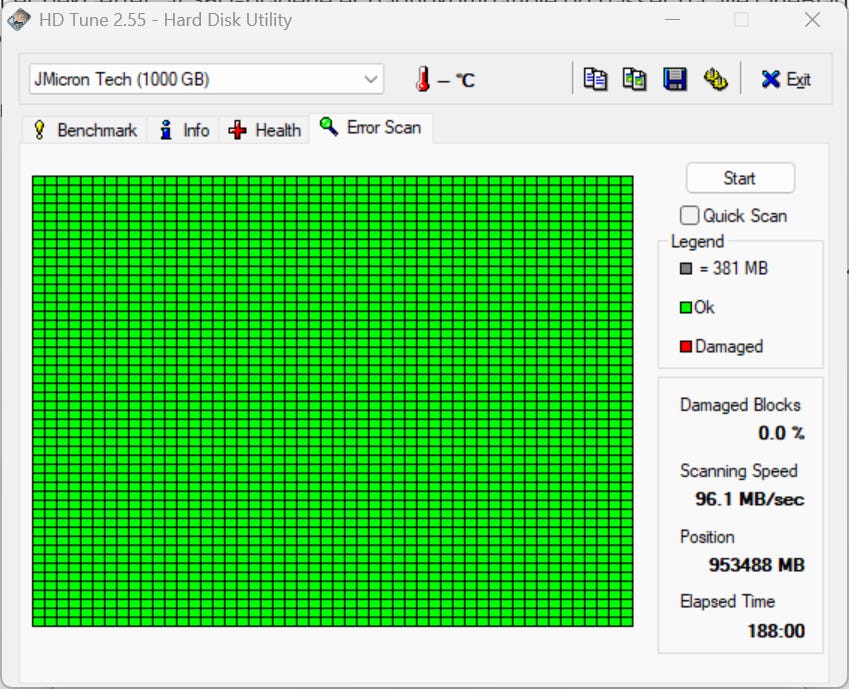
Task: Click the Benchmark tab lightbulb icon
Action: click(39, 130)
